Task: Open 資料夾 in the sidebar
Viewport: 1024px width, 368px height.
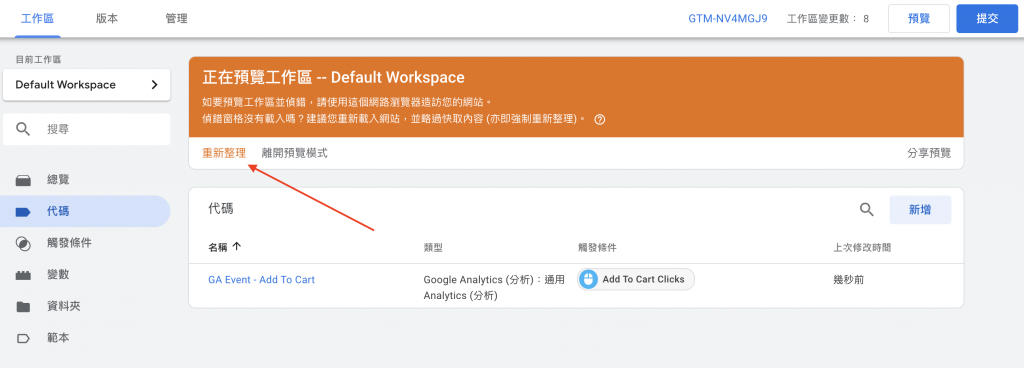Action: 85,306
